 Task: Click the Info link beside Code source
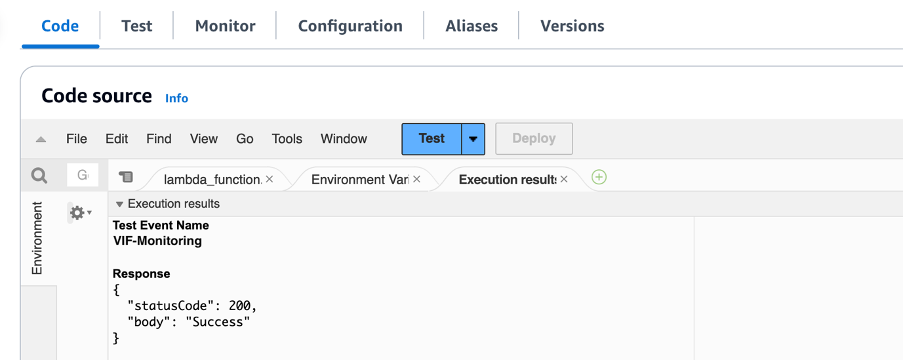point(176,98)
